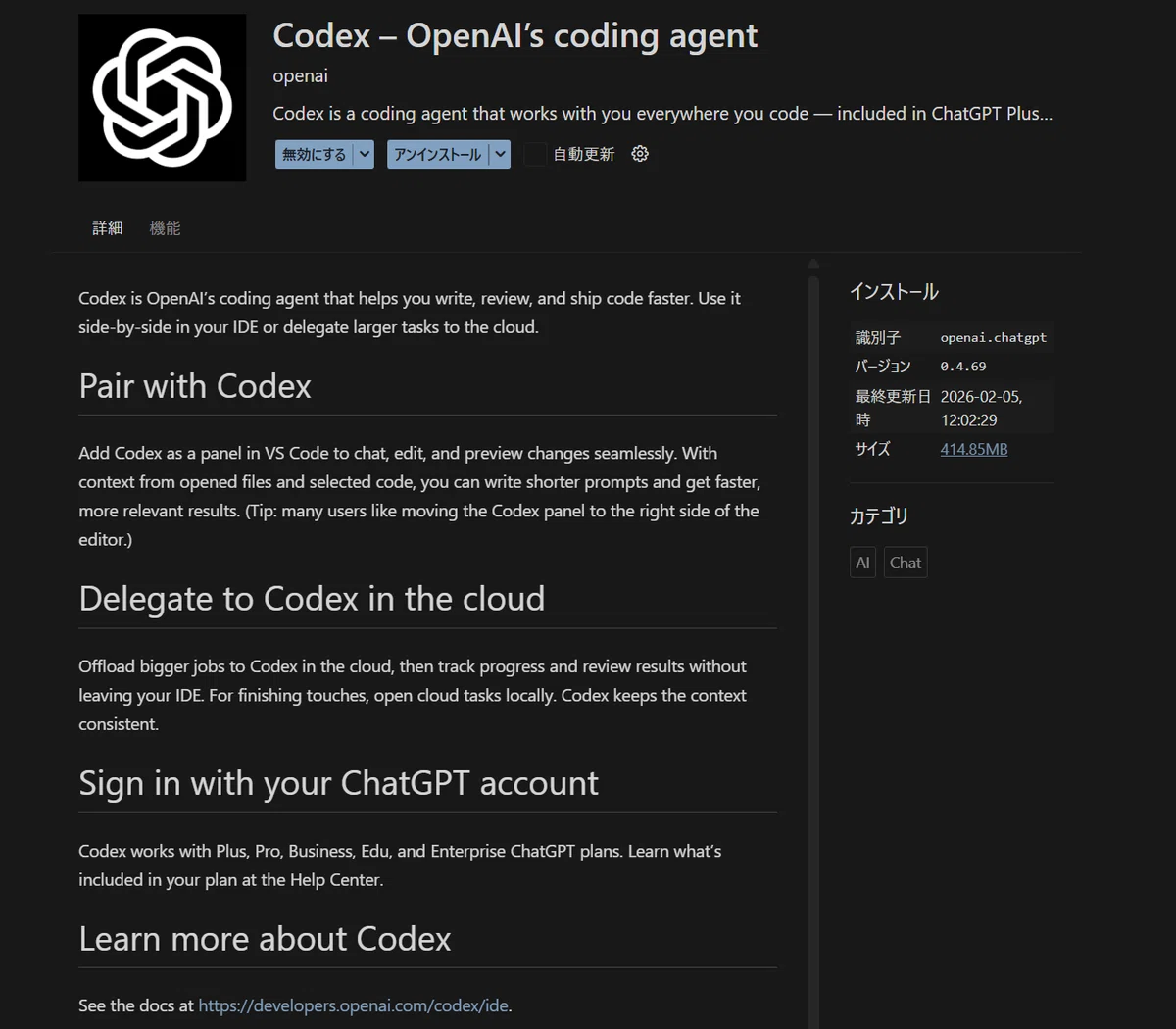Open the openai publisher link

[300, 75]
